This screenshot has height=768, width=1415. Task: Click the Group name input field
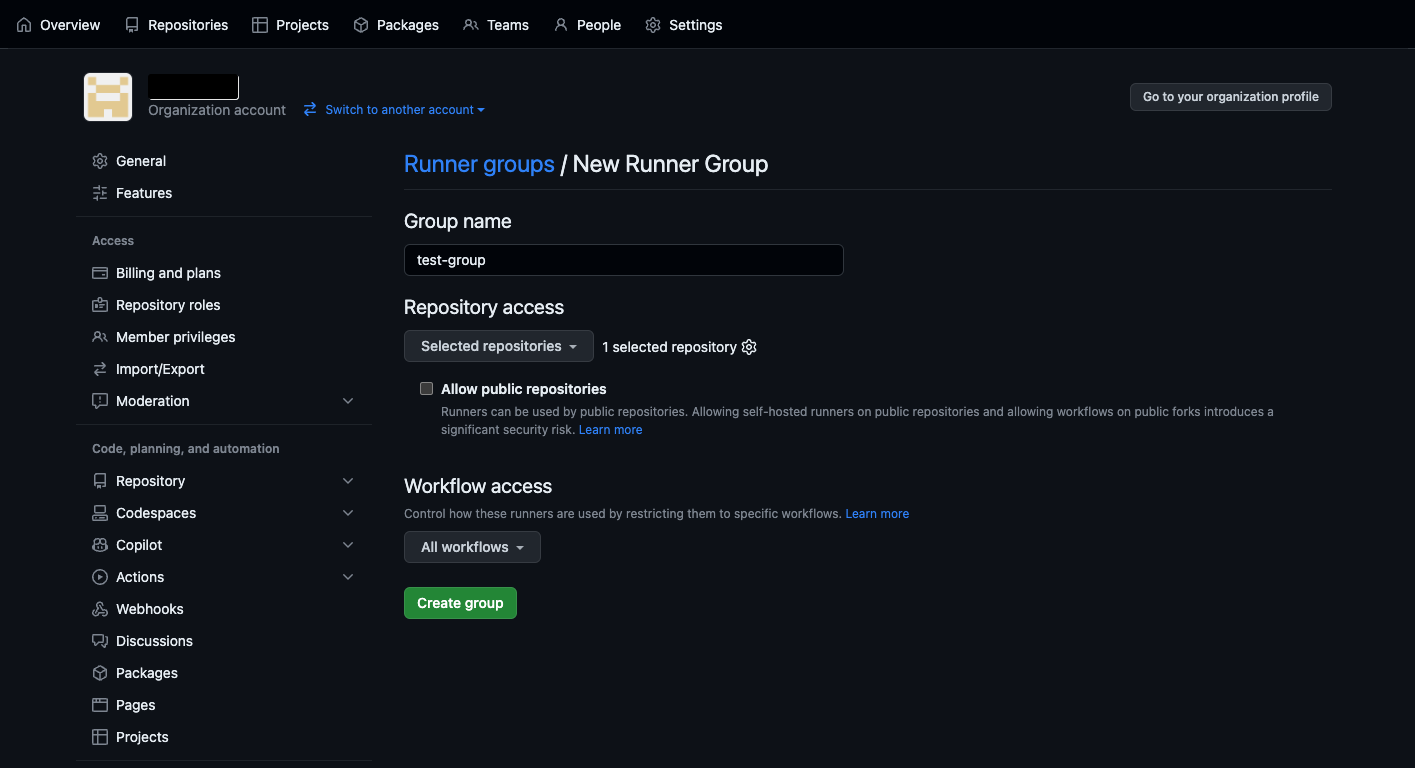point(623,259)
